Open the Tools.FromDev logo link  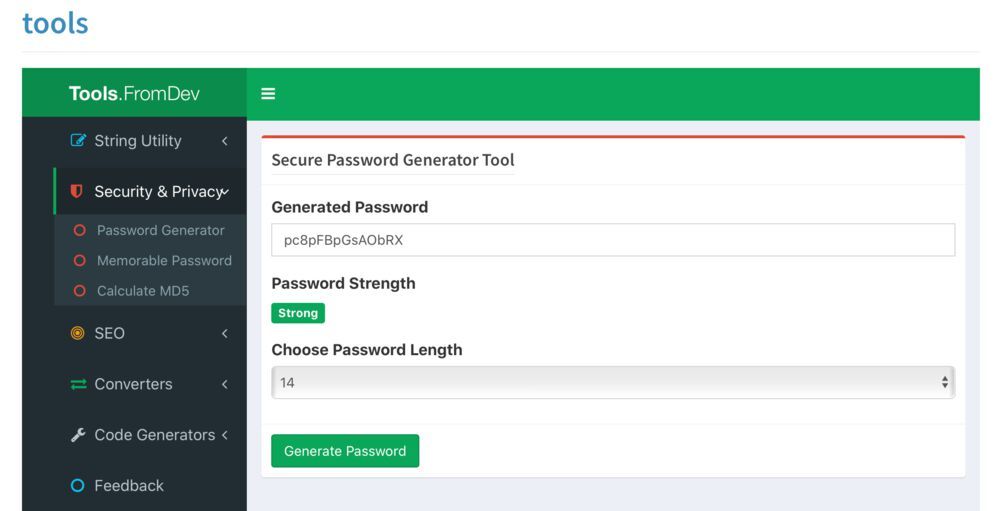pos(134,94)
